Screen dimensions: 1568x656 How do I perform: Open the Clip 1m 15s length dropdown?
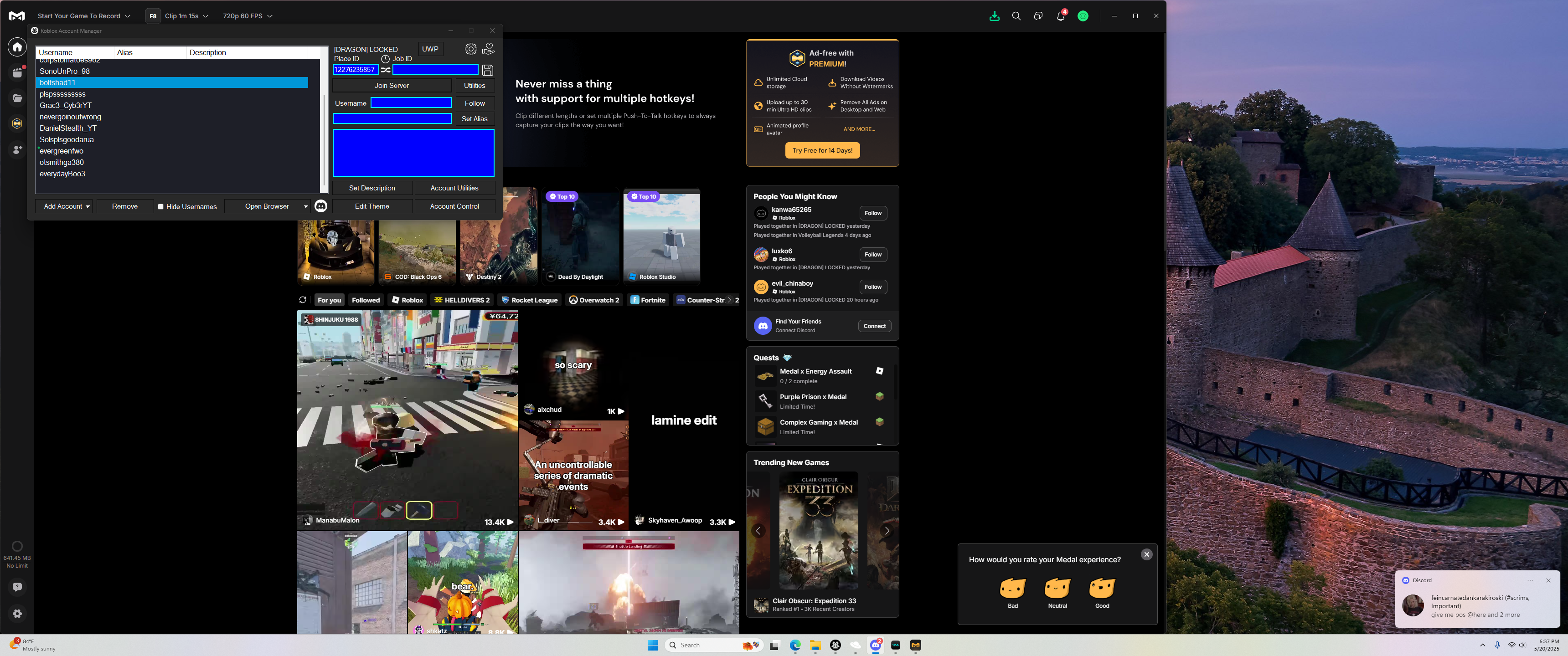tap(186, 16)
